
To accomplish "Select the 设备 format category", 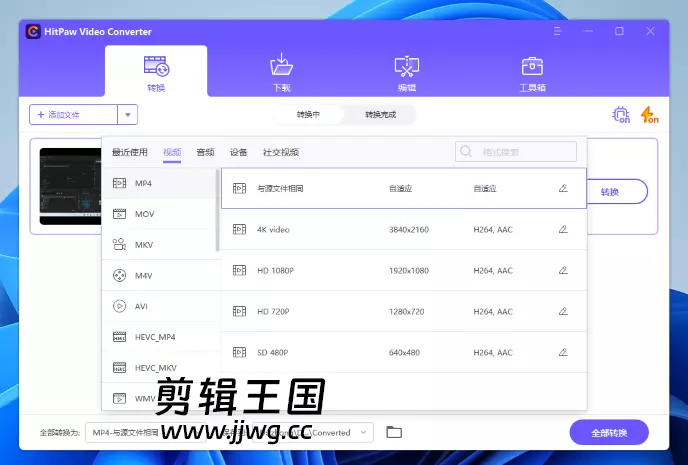I will point(239,152).
